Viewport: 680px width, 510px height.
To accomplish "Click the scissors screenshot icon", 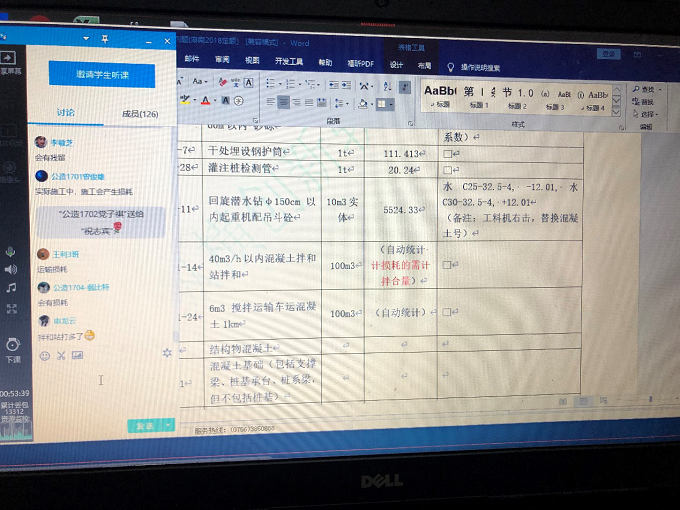I will tap(60, 355).
